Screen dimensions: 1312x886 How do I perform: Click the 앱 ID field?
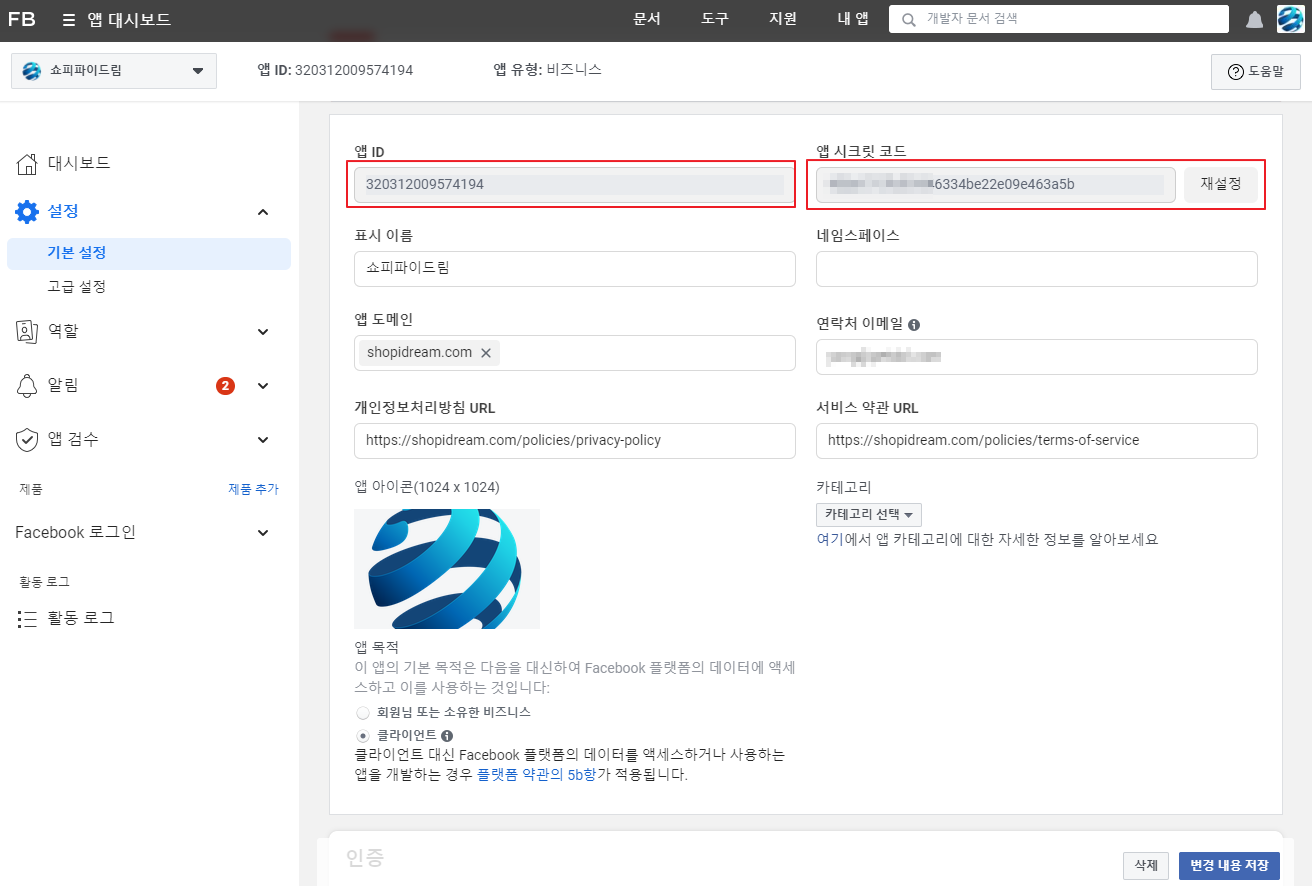coord(575,184)
